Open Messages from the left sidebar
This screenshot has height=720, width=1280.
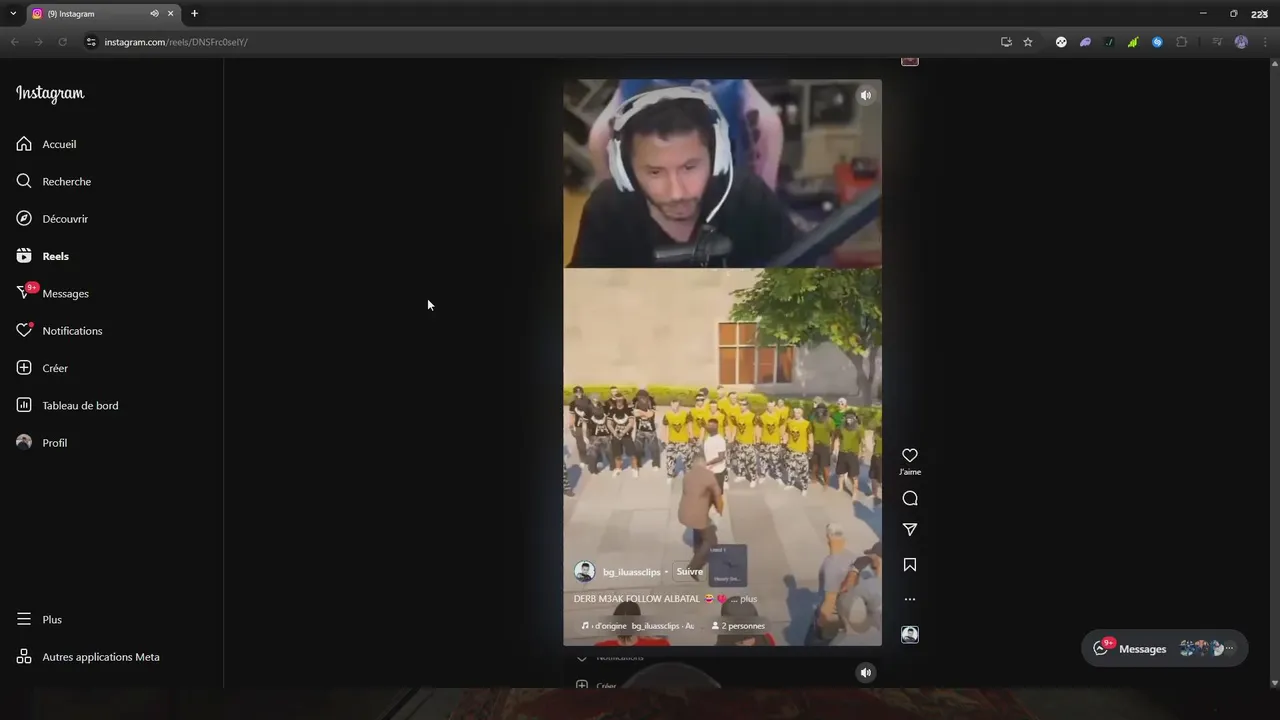(52, 293)
